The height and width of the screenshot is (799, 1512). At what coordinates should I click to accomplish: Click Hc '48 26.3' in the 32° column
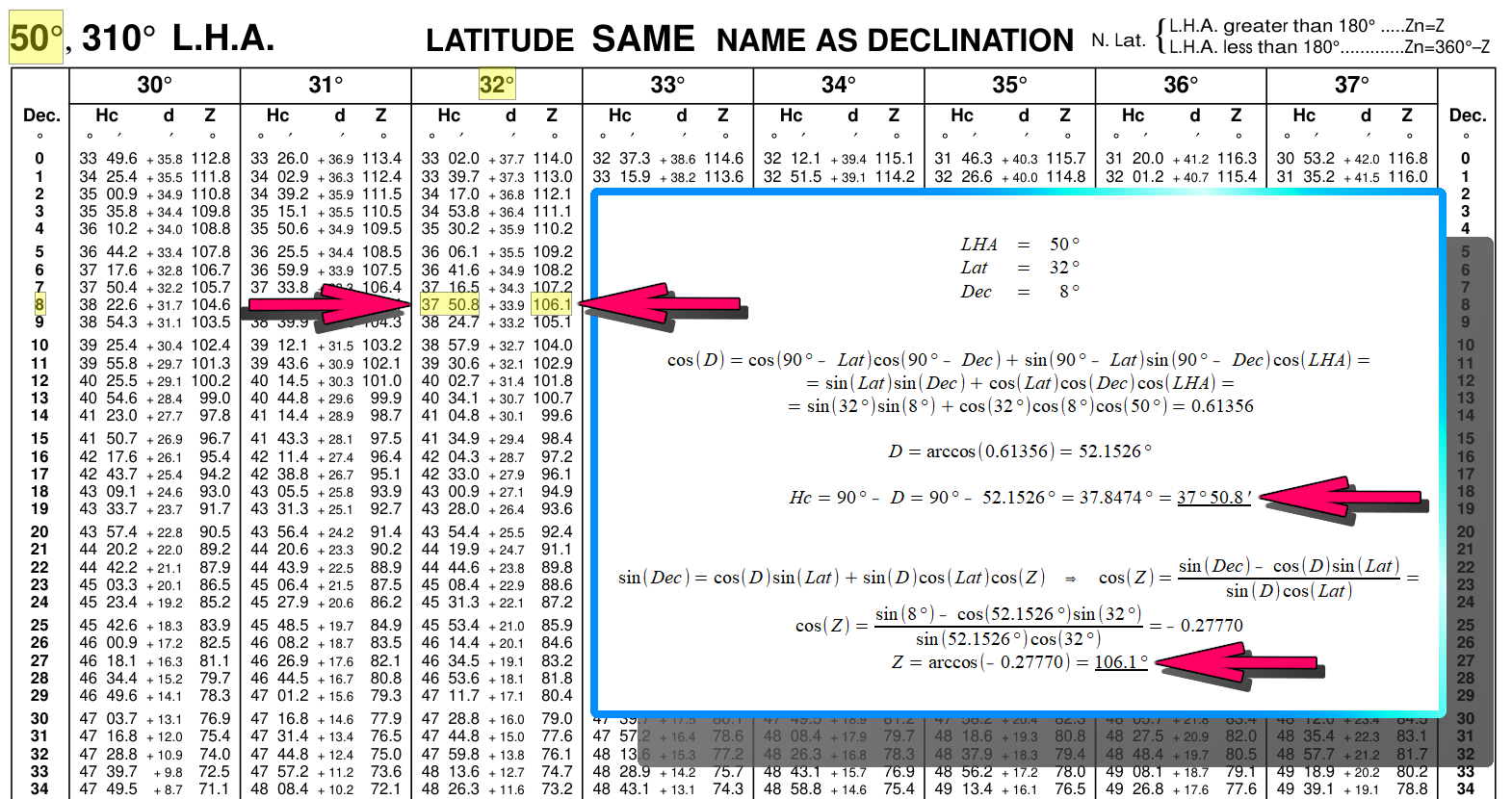pyautogui.click(x=450, y=789)
